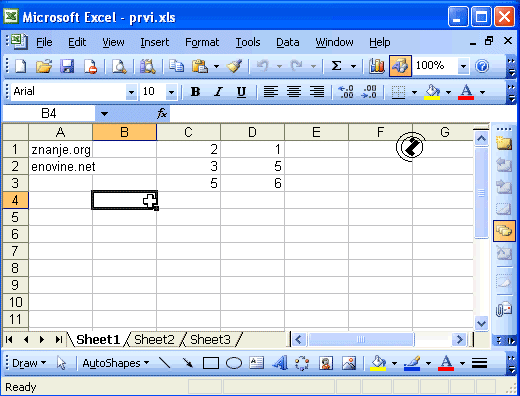Click the Select All corner button
Image resolution: width=520 pixels, height=396 pixels.
tap(15, 132)
